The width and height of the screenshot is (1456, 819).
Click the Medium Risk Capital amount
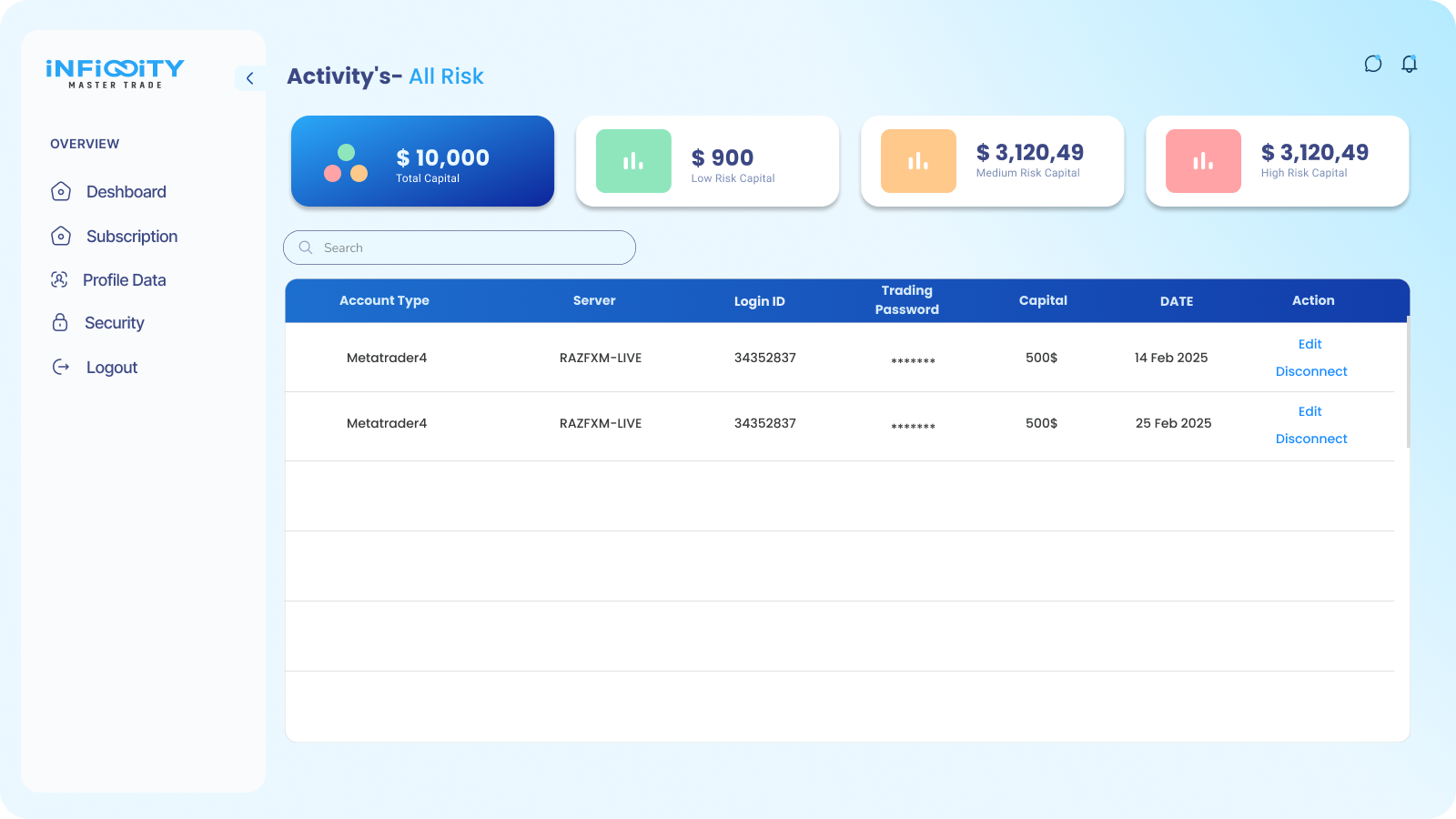pos(1030,152)
